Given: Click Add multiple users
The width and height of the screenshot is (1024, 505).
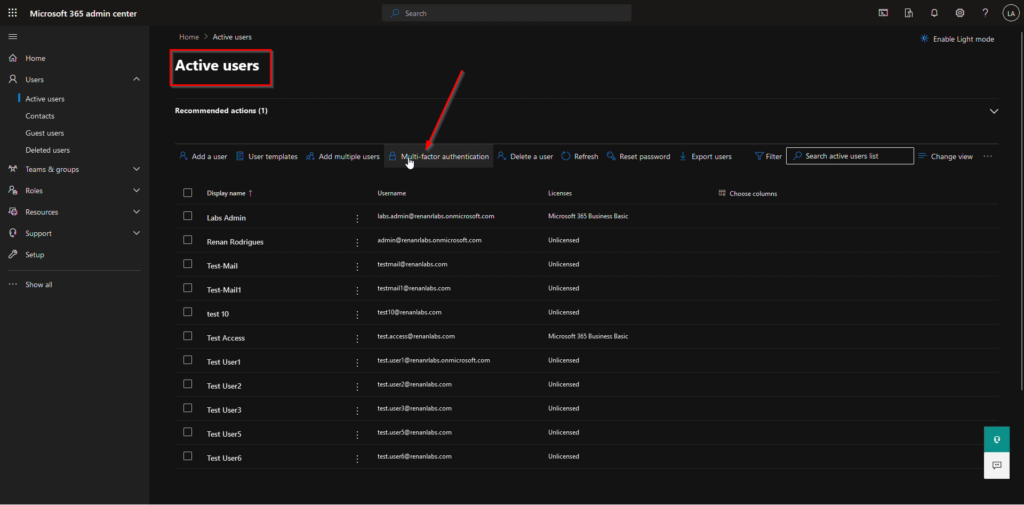Looking at the screenshot, I should (x=343, y=157).
